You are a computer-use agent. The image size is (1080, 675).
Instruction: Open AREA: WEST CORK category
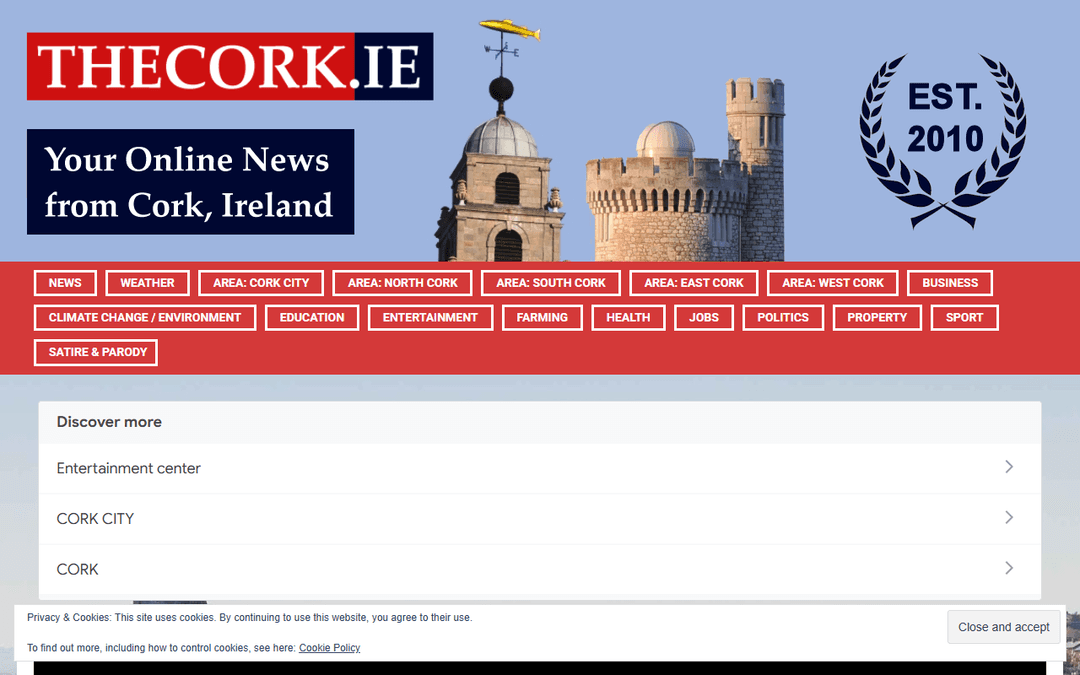point(833,283)
